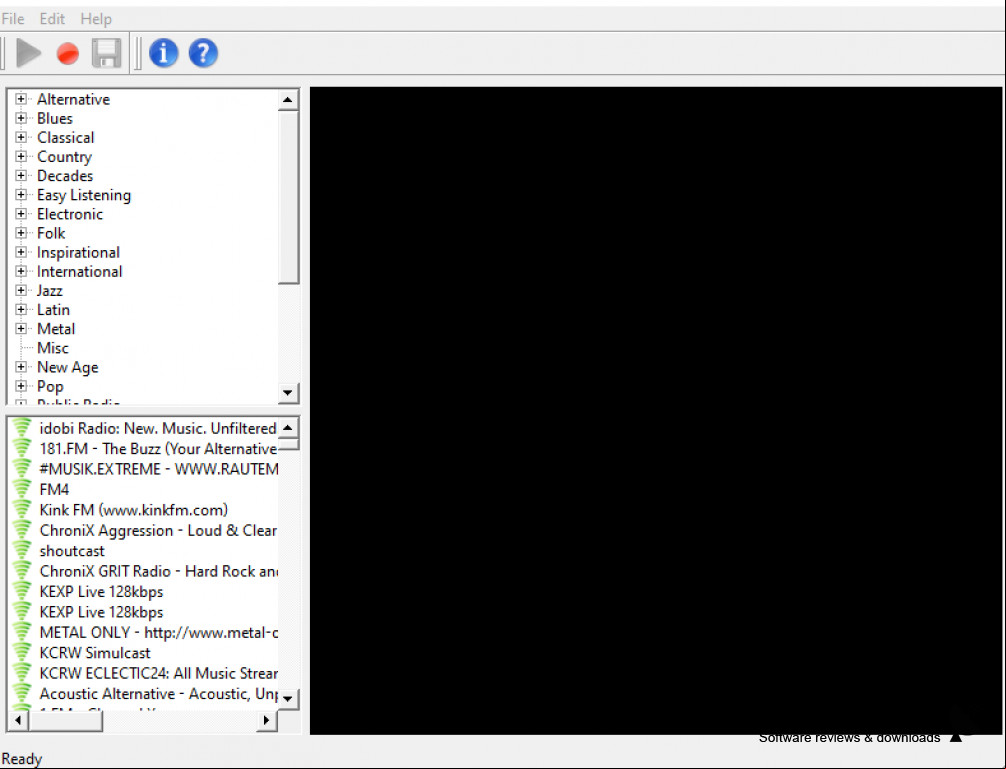Select the Alternative genre label
This screenshot has width=1006, height=769.
point(73,99)
